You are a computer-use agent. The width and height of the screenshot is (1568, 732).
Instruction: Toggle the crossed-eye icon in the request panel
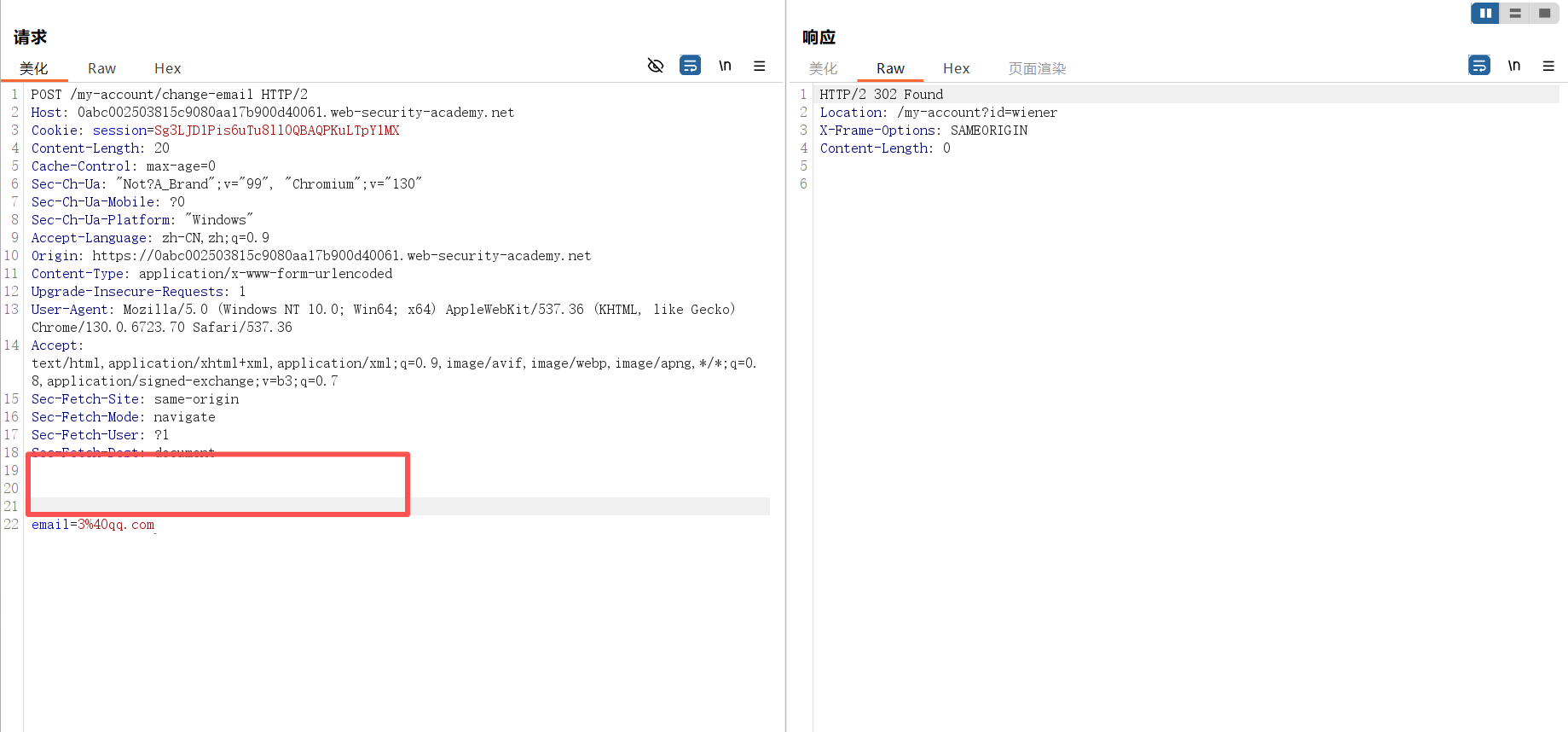(x=655, y=66)
